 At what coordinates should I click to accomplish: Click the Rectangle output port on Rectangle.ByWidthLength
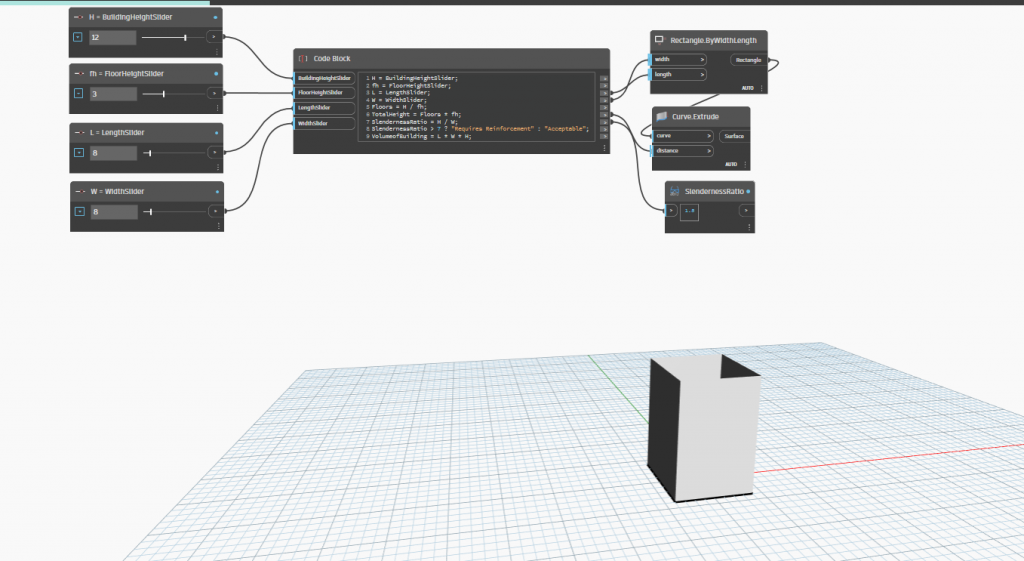[x=749, y=60]
